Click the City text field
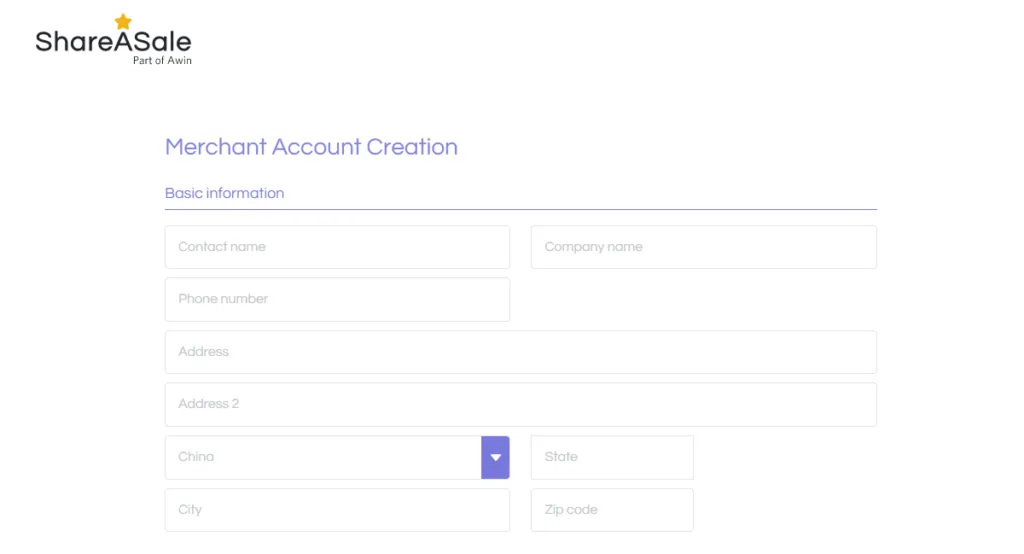 (337, 510)
